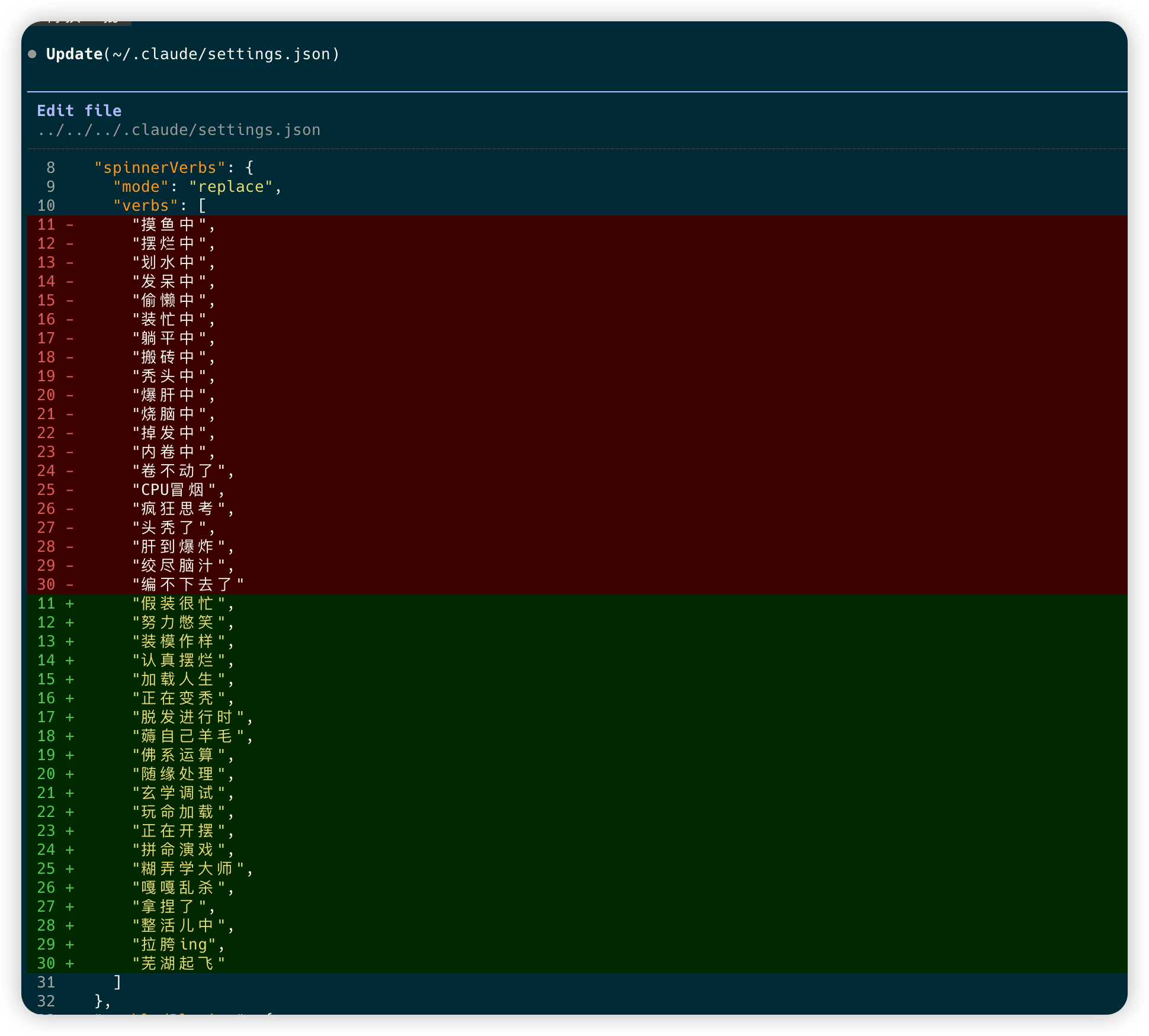Click removed entry "CPU冒烟"

tap(174, 490)
